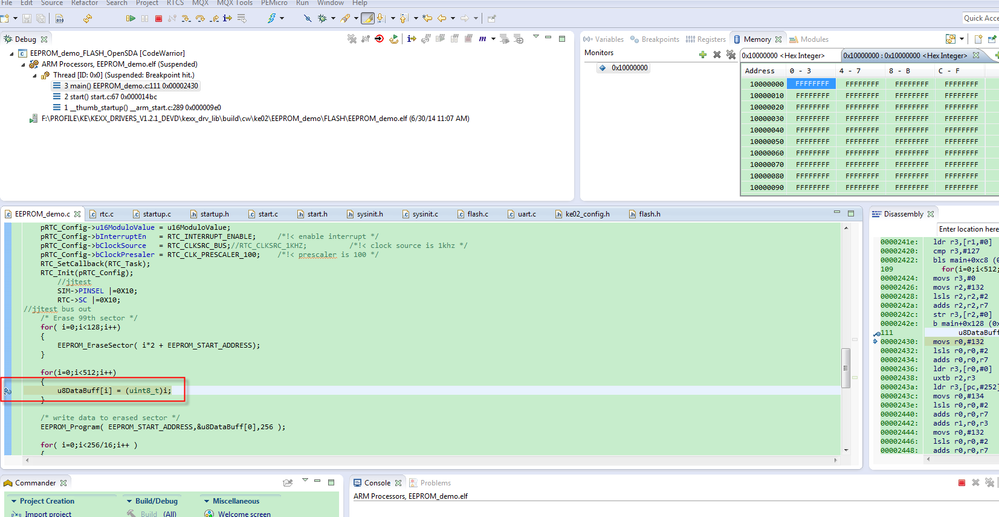Open the Debug view menu triangle
This screenshot has width=999, height=517.
(536, 36)
